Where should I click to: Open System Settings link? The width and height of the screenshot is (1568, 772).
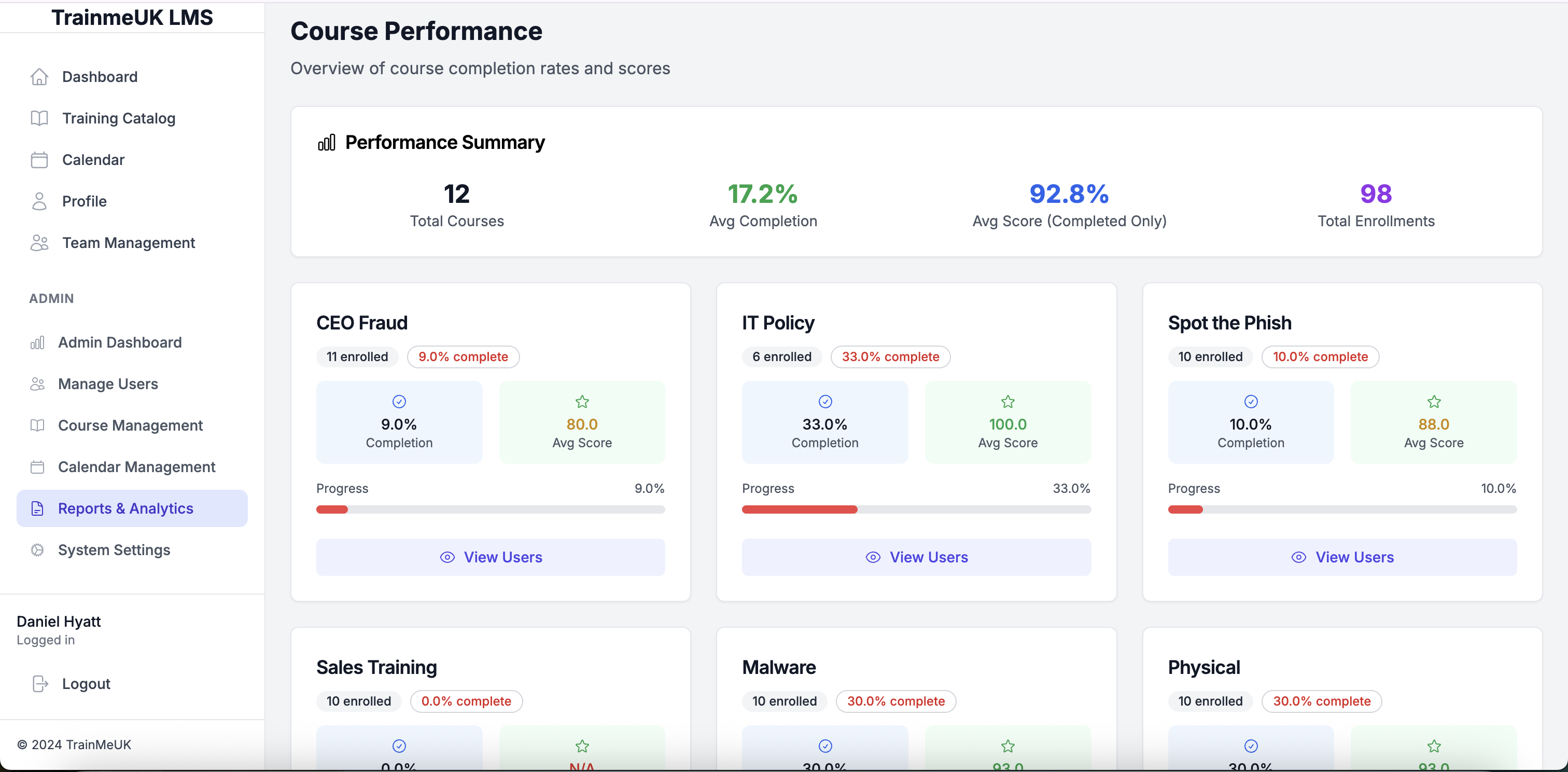tap(132, 550)
